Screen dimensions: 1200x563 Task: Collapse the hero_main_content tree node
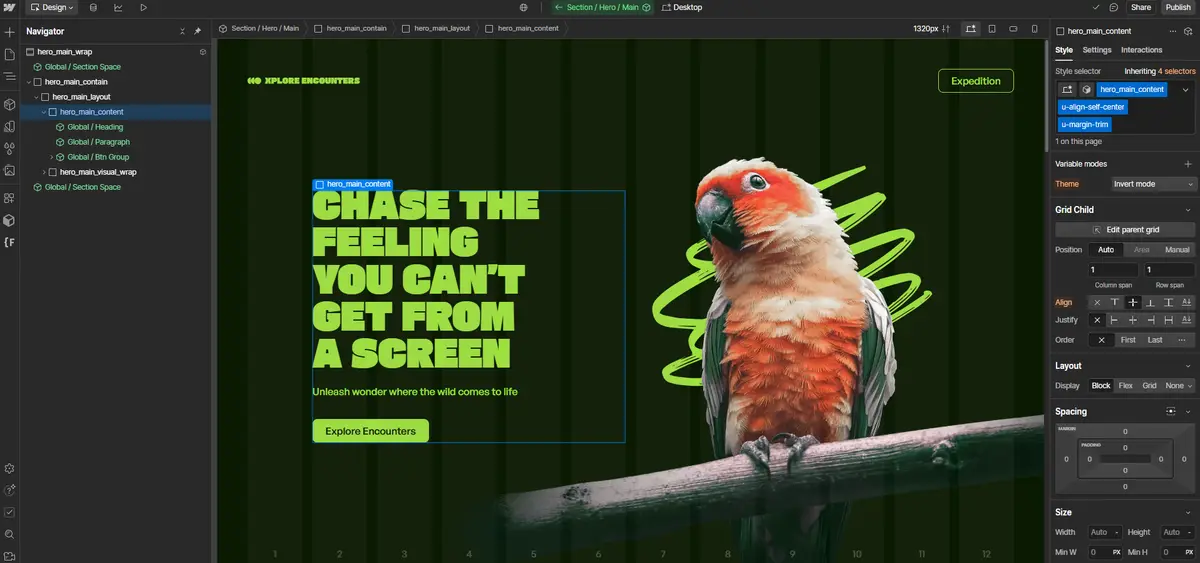tap(44, 112)
